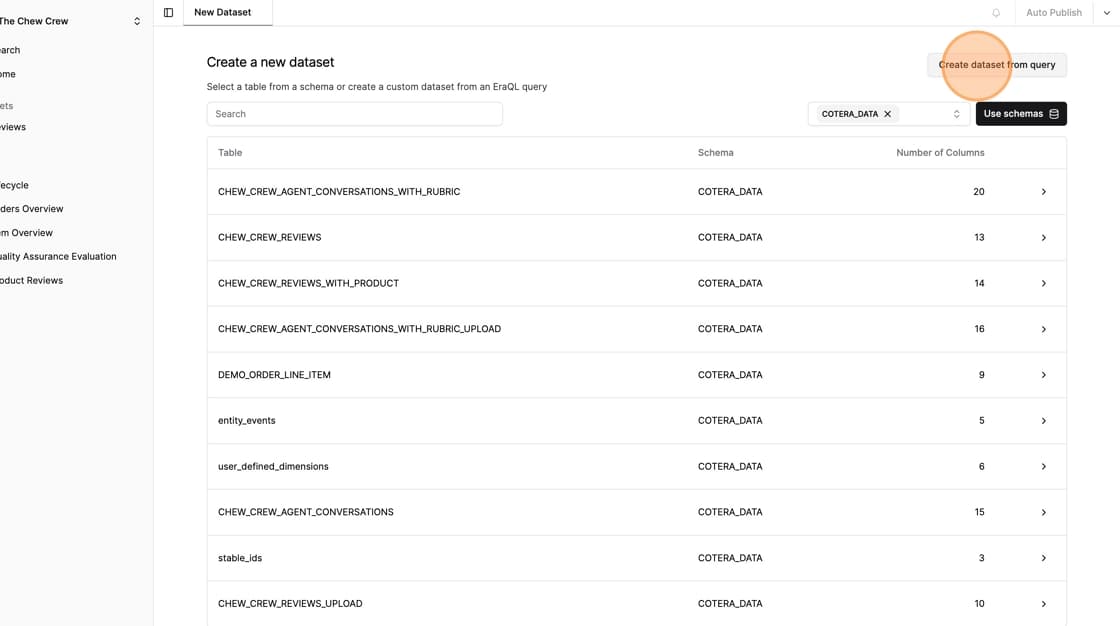
Task: Open CHEW_CREW_AGENT_CONVERSATIONS_WITH_RUBRIC row chevron
Action: coord(1043,192)
